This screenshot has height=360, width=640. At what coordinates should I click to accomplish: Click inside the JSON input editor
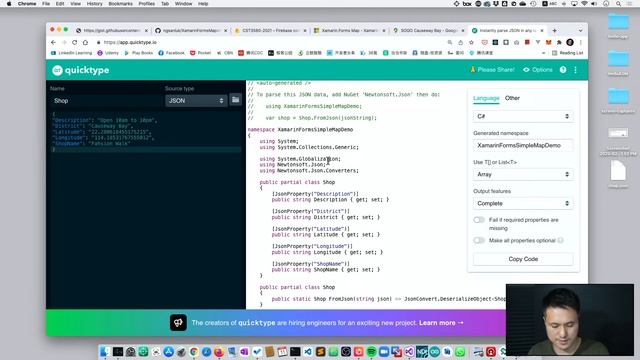click(x=146, y=208)
